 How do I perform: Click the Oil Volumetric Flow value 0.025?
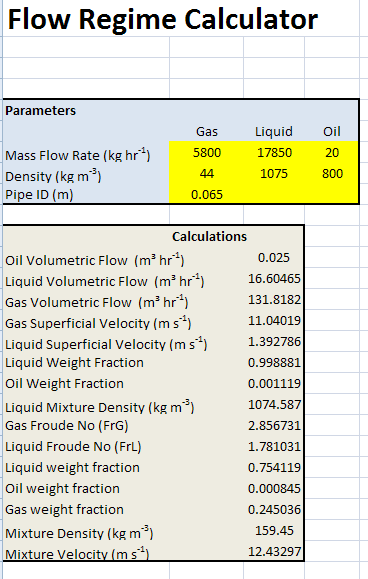[x=274, y=257]
